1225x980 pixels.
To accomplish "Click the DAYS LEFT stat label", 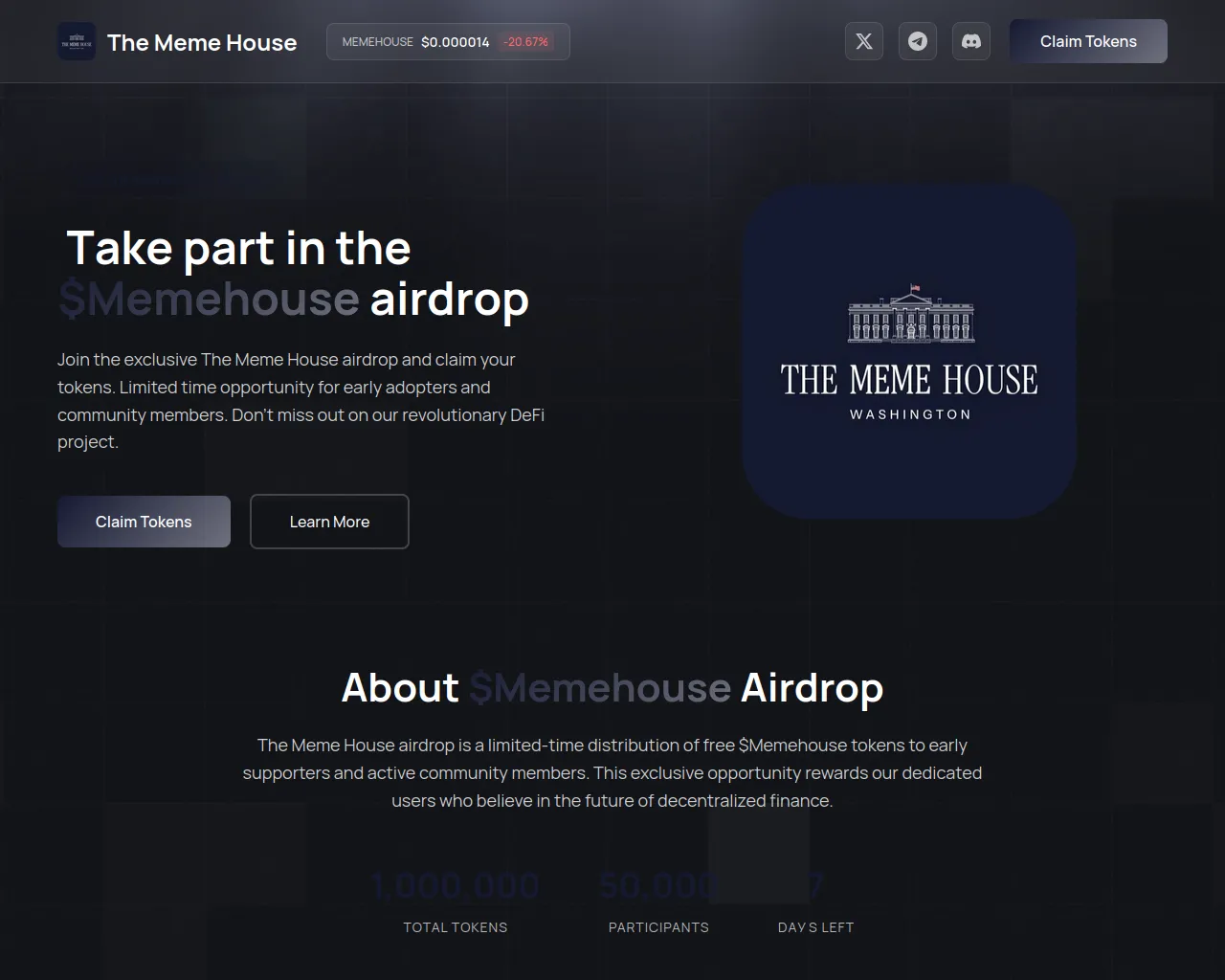I will click(815, 927).
